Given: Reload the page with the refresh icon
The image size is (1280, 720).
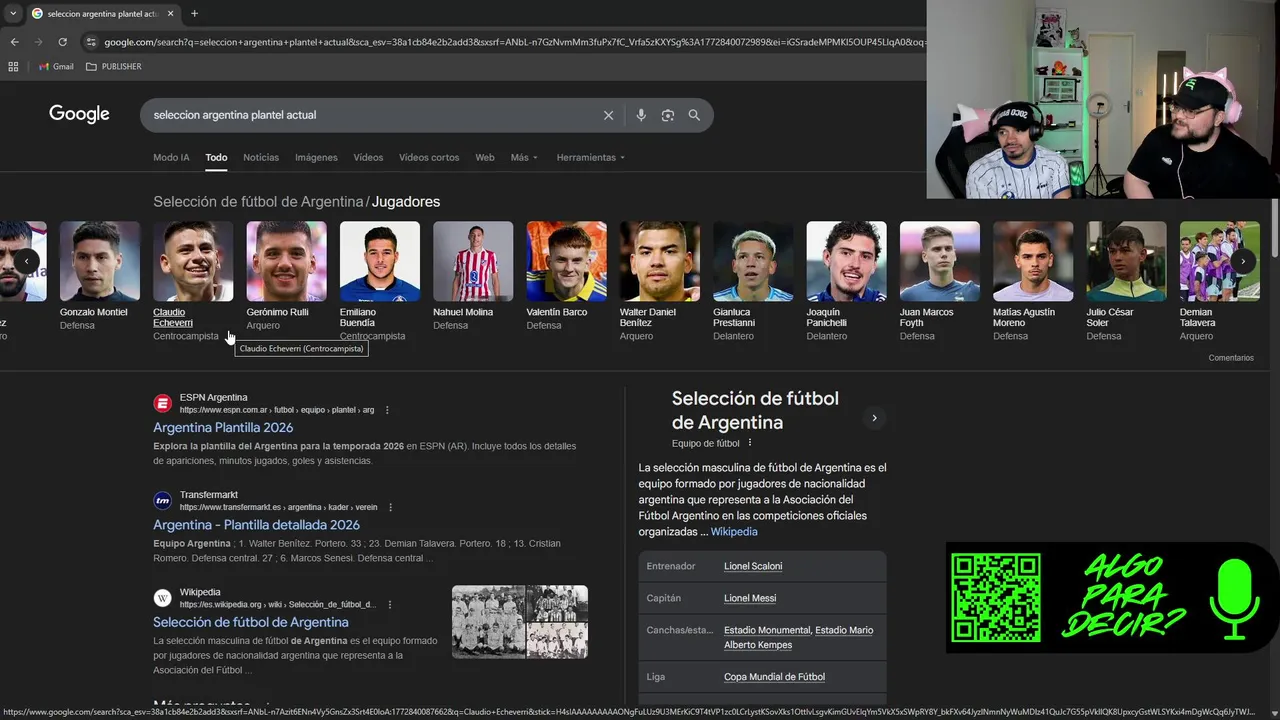Looking at the screenshot, I should pos(62,42).
